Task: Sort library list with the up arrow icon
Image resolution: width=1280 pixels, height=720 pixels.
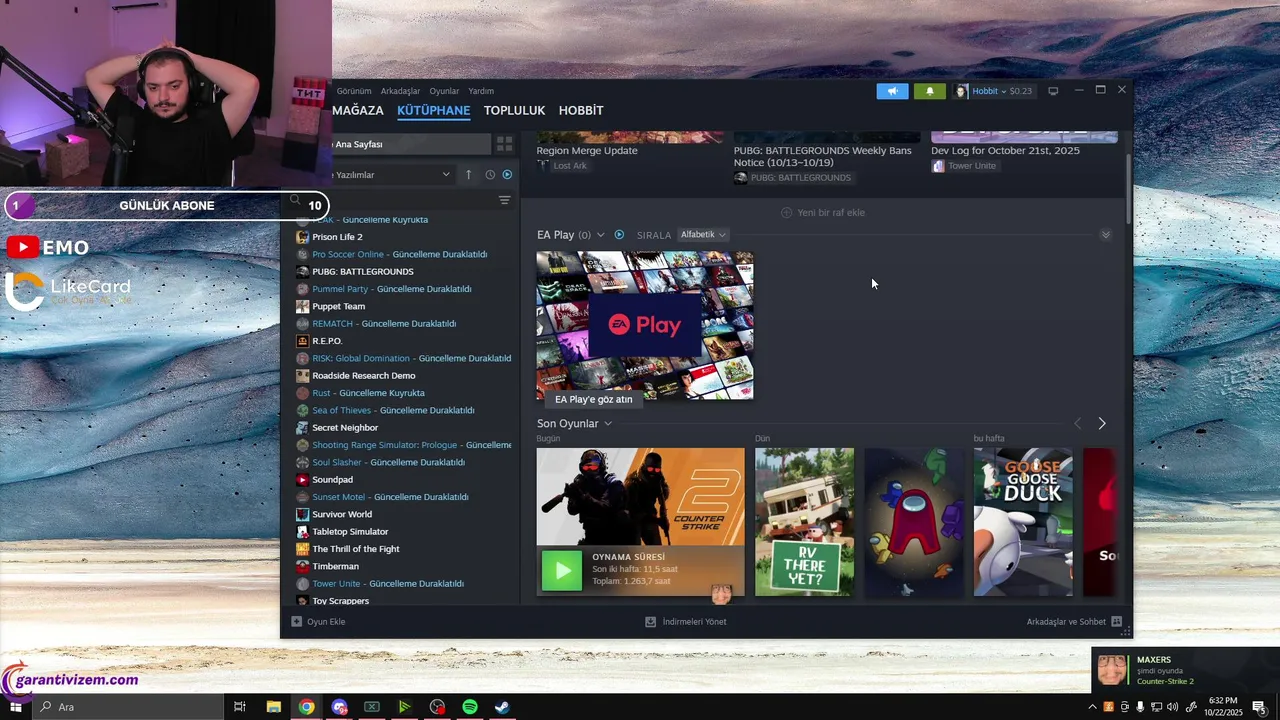Action: 468,174
